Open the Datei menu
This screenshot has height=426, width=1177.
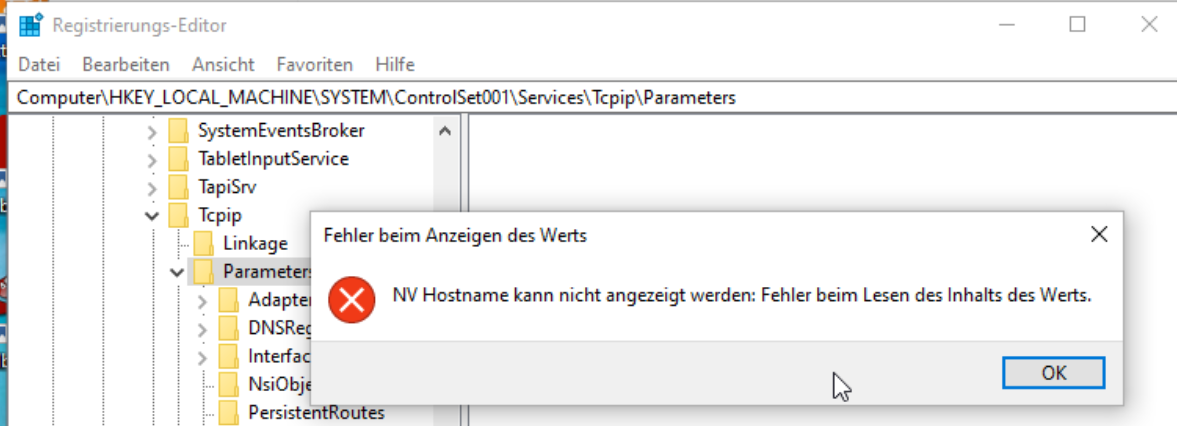39,64
